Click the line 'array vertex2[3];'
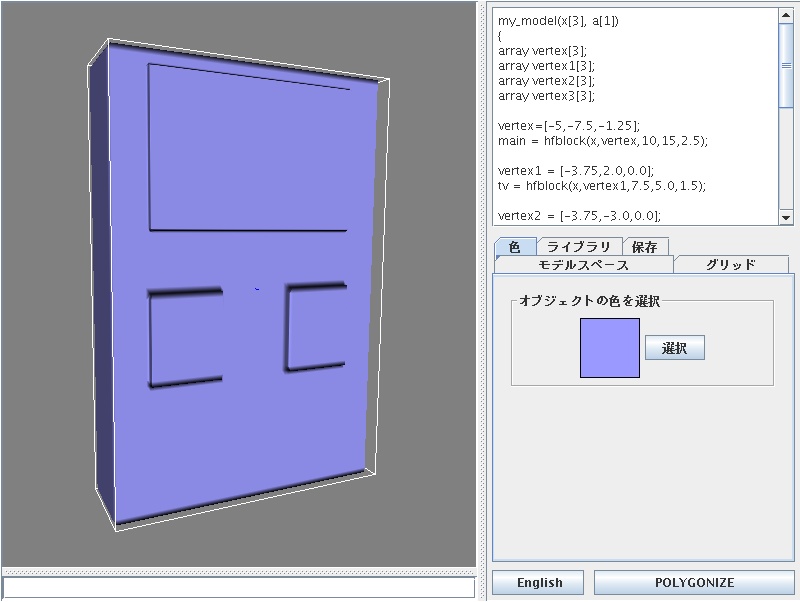This screenshot has width=800, height=602. click(x=546, y=81)
